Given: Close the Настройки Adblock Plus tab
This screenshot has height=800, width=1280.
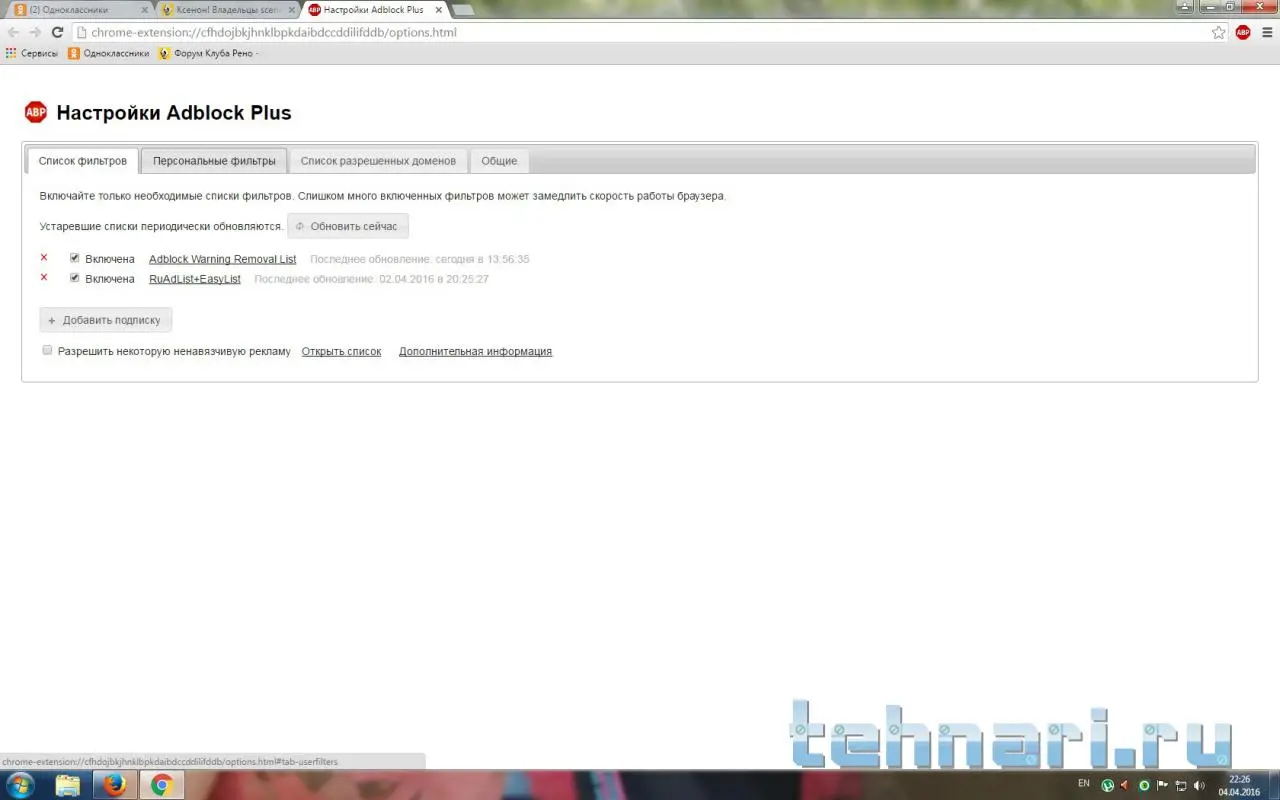Looking at the screenshot, I should click(x=438, y=10).
